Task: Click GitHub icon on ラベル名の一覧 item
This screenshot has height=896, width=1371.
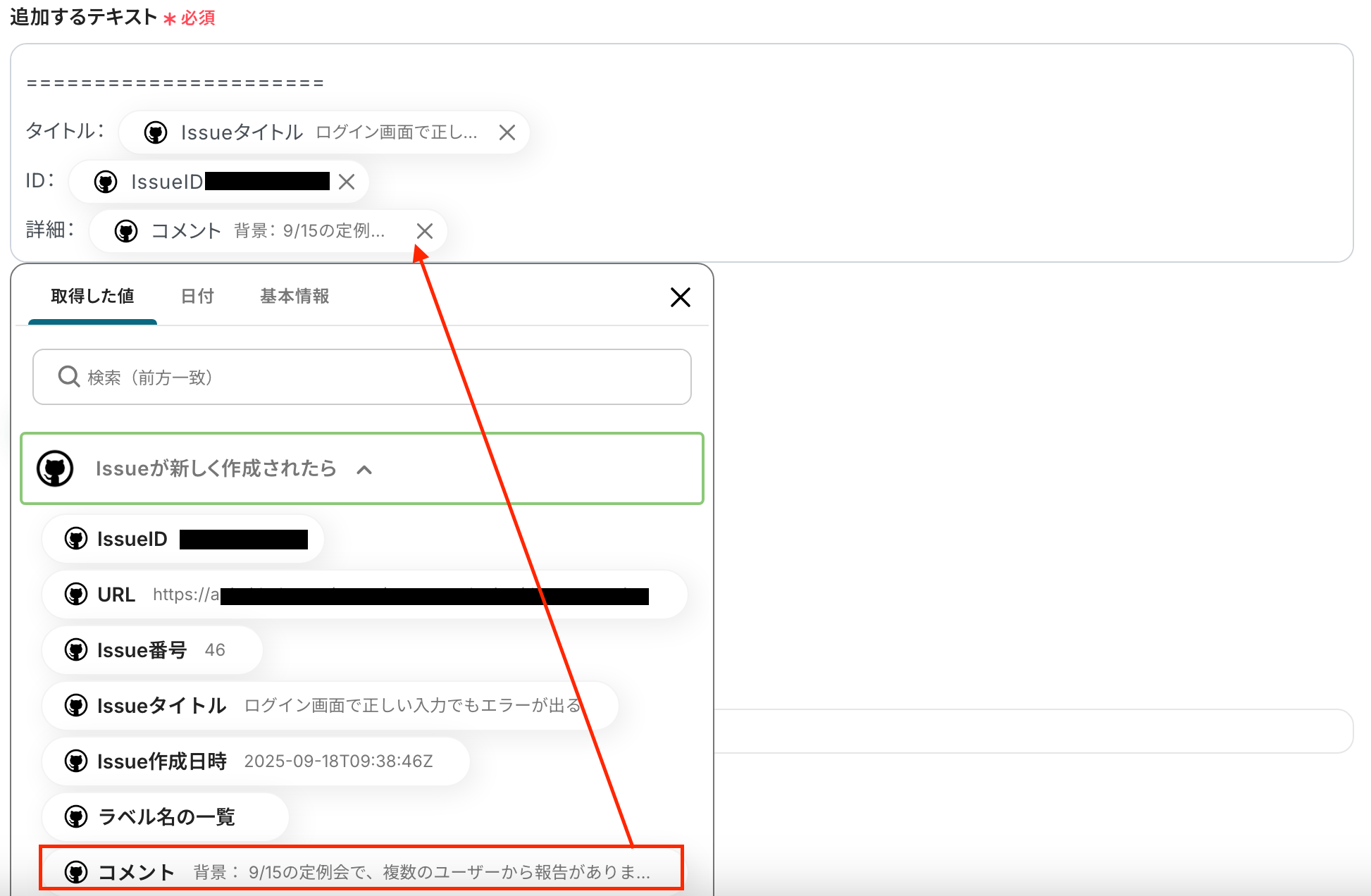Action: [x=76, y=816]
